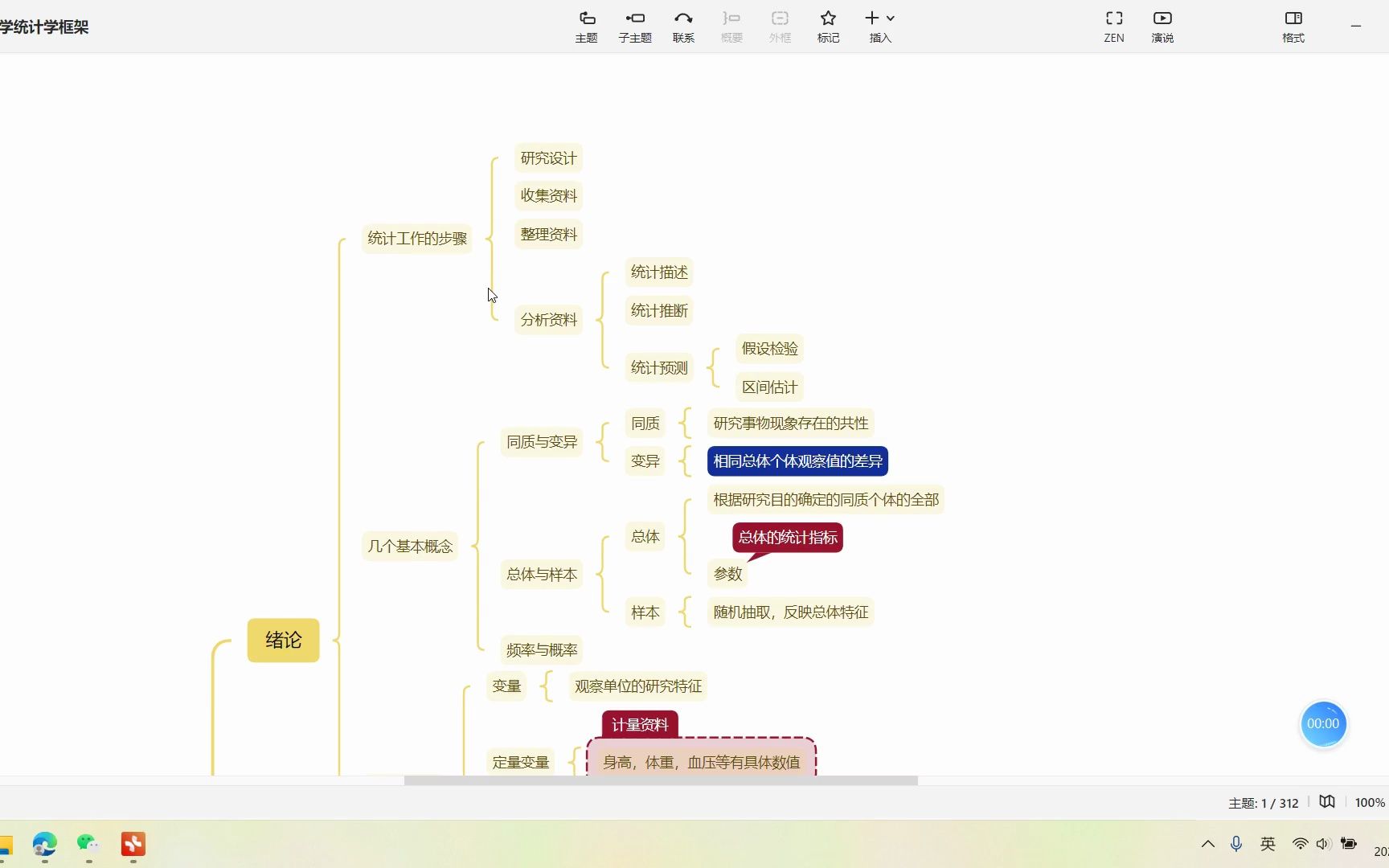Click the blue 相同总体个体观察值的差异 node
1389x868 pixels.
tap(797, 461)
